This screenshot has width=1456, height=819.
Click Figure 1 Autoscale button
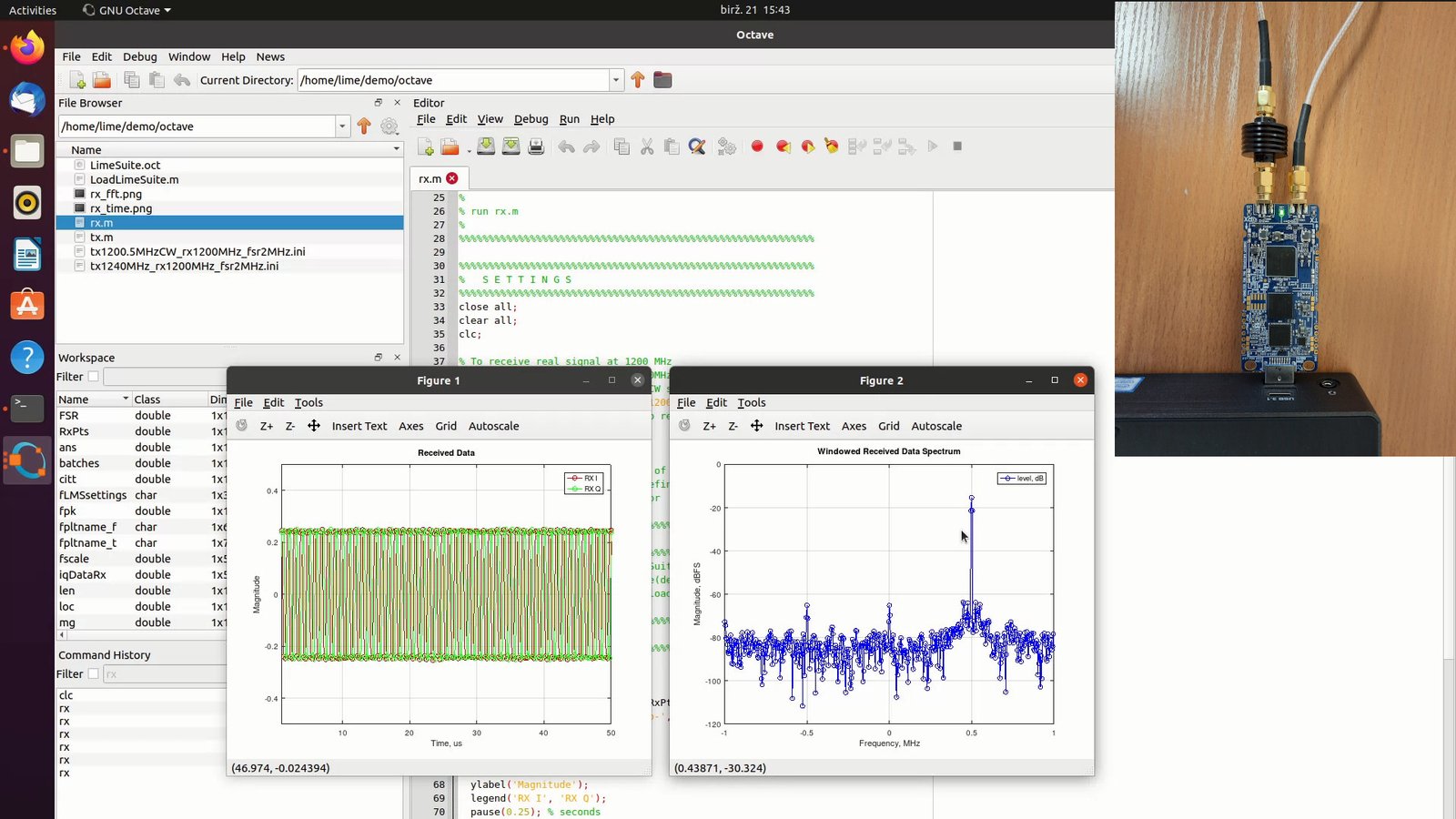[x=494, y=426]
